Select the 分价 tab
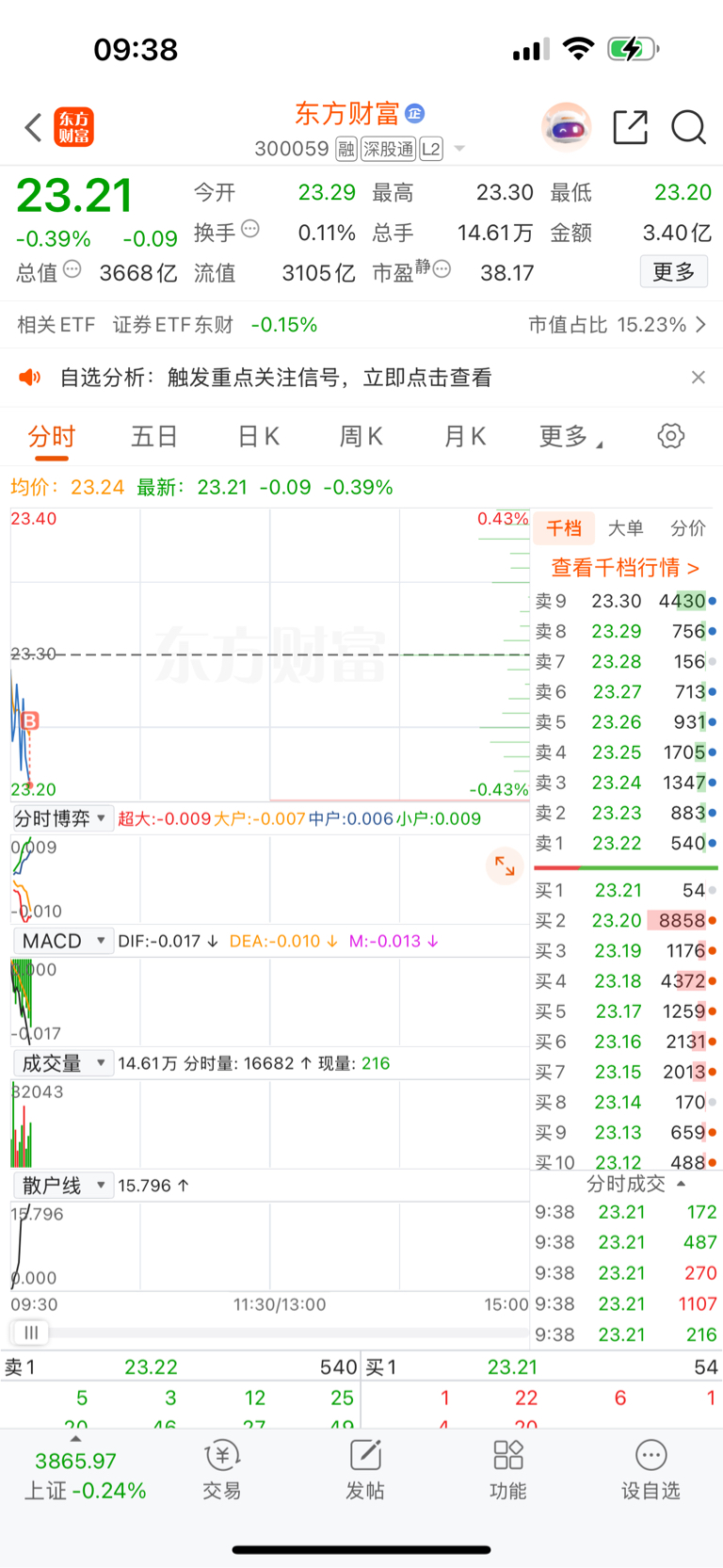Image resolution: width=723 pixels, height=1568 pixels. coord(687,528)
